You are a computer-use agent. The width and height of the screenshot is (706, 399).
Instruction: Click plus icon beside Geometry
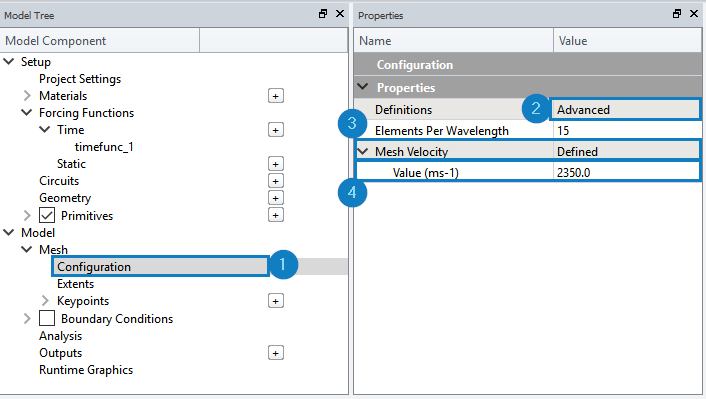point(276,198)
